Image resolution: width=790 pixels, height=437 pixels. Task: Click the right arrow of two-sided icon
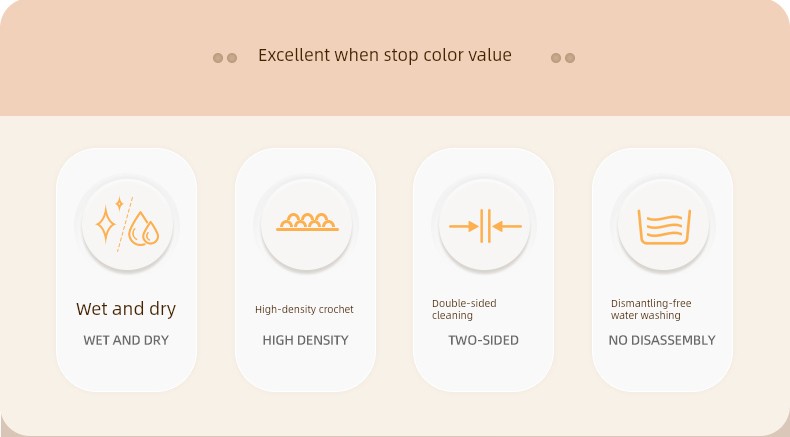pos(507,227)
